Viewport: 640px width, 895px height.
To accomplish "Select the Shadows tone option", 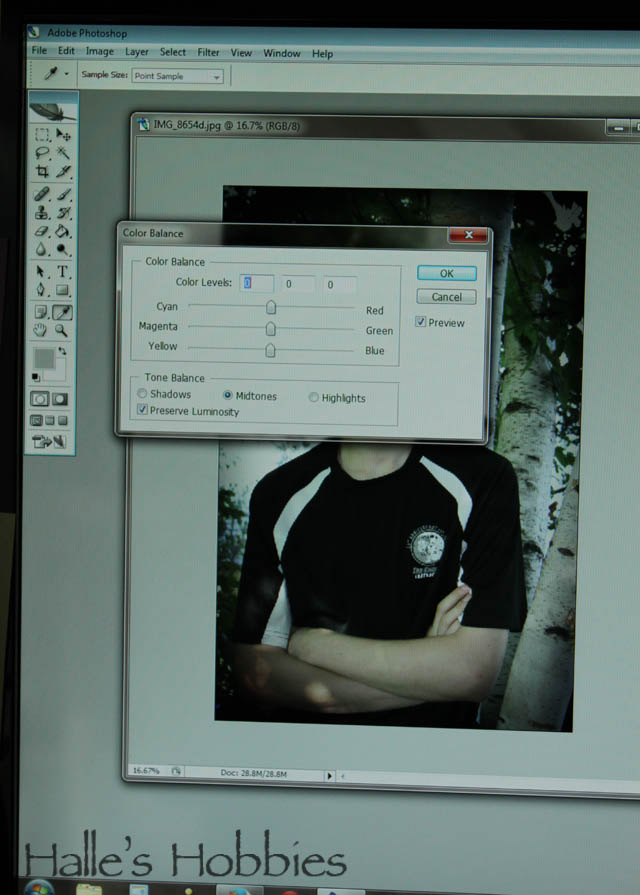I will [142, 395].
